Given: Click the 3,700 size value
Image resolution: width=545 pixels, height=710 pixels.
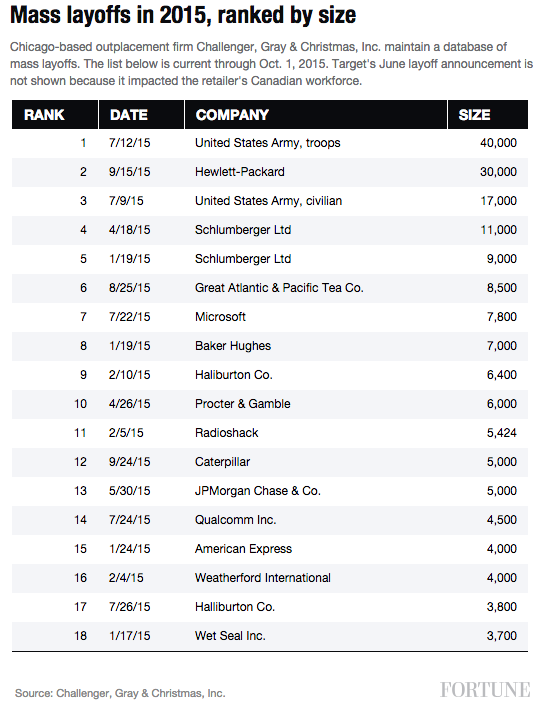Looking at the screenshot, I should click(502, 636).
